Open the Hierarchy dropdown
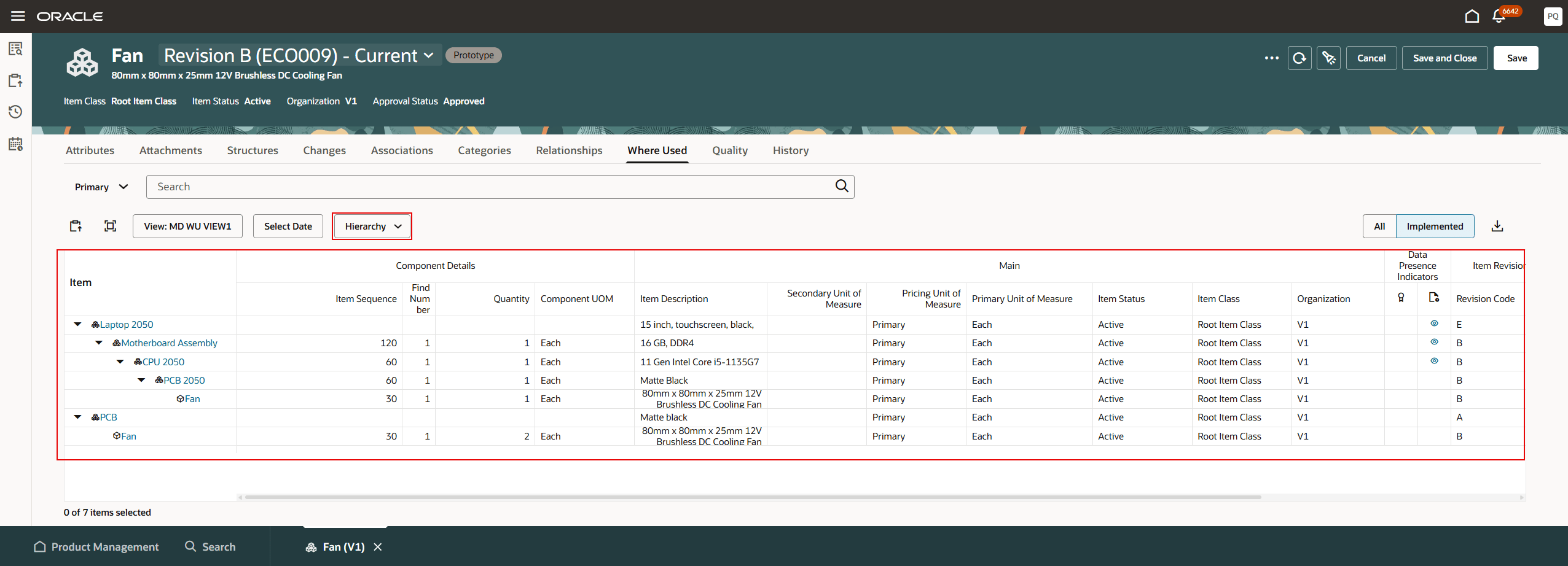 pos(372,226)
